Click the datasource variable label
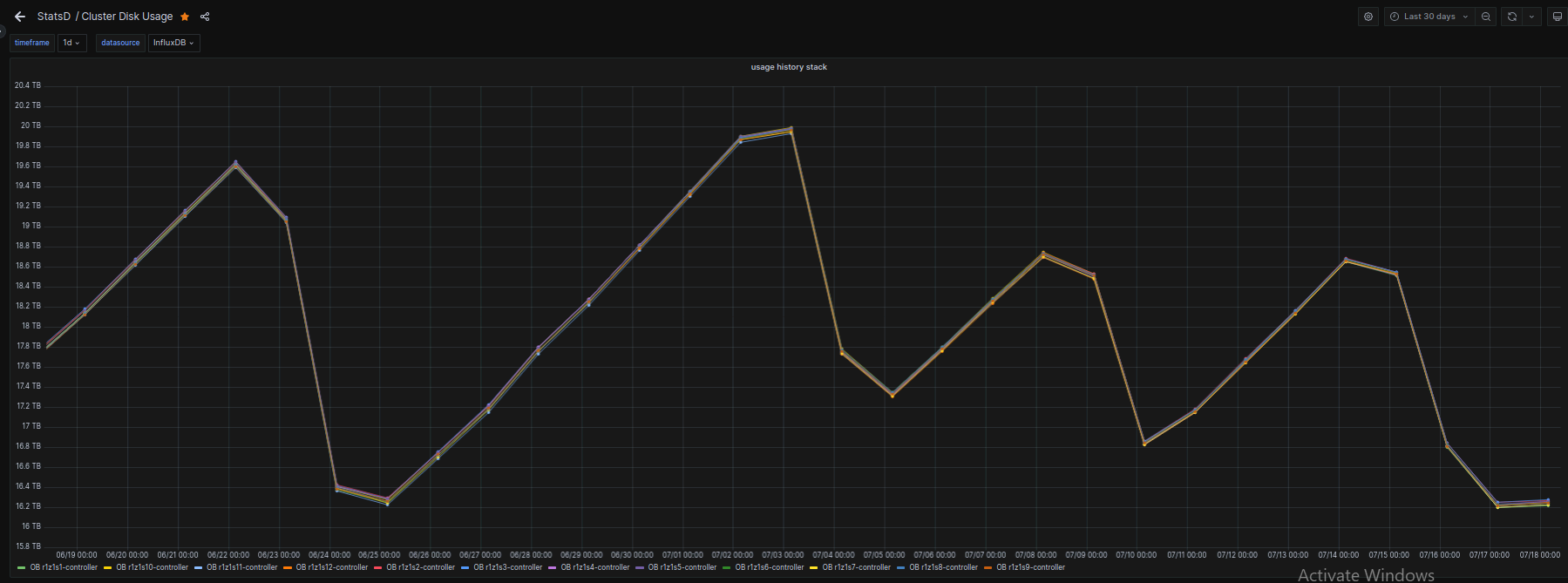The height and width of the screenshot is (583, 1568). [x=120, y=43]
